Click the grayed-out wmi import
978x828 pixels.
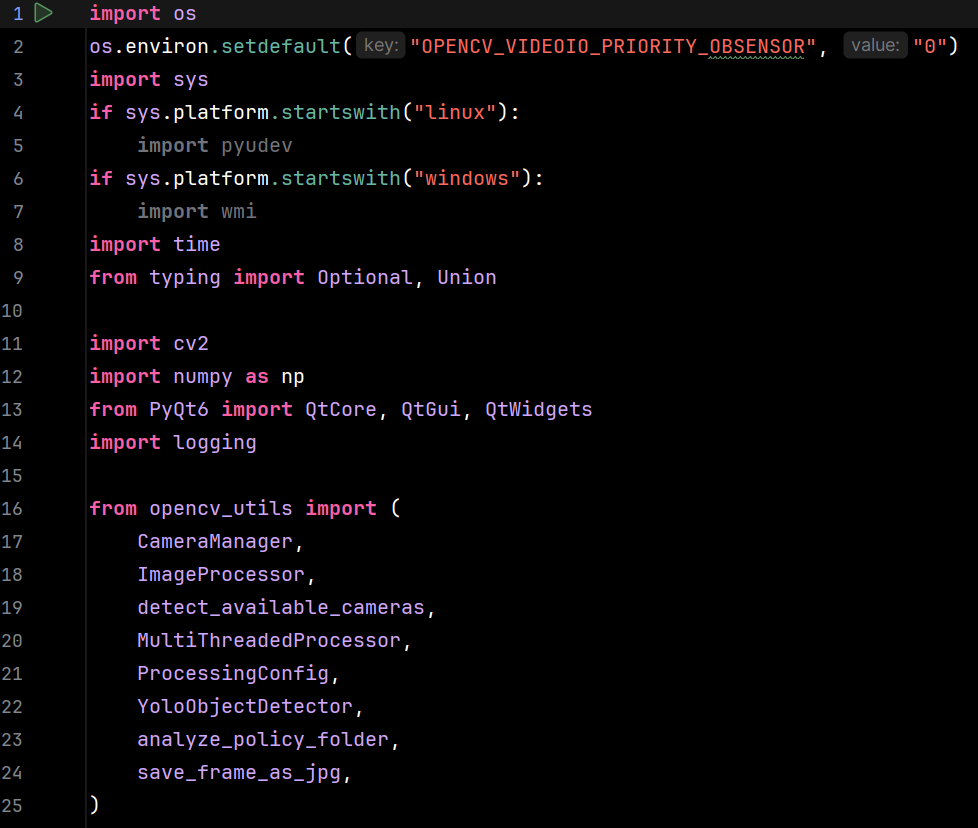click(x=239, y=211)
